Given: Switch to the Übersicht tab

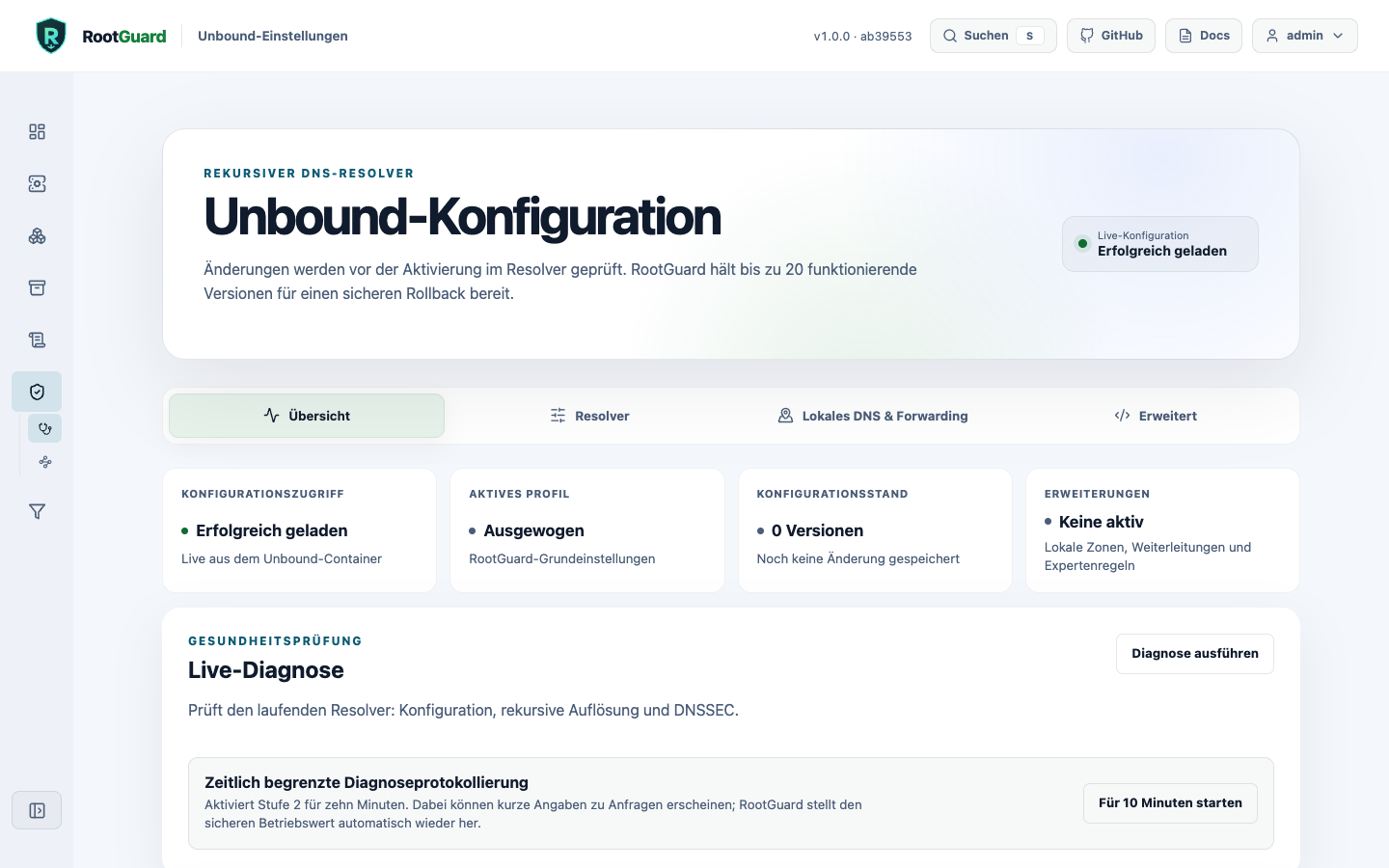Looking at the screenshot, I should click(x=307, y=416).
